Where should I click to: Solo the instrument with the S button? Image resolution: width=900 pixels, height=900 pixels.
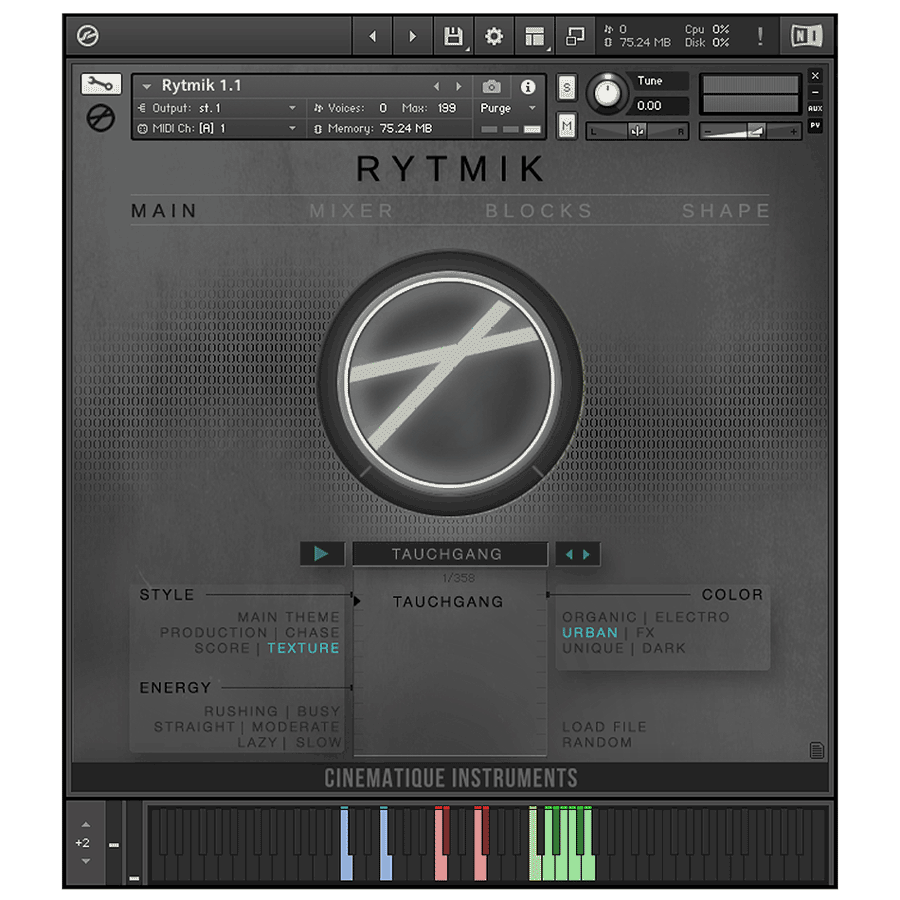pyautogui.click(x=567, y=88)
